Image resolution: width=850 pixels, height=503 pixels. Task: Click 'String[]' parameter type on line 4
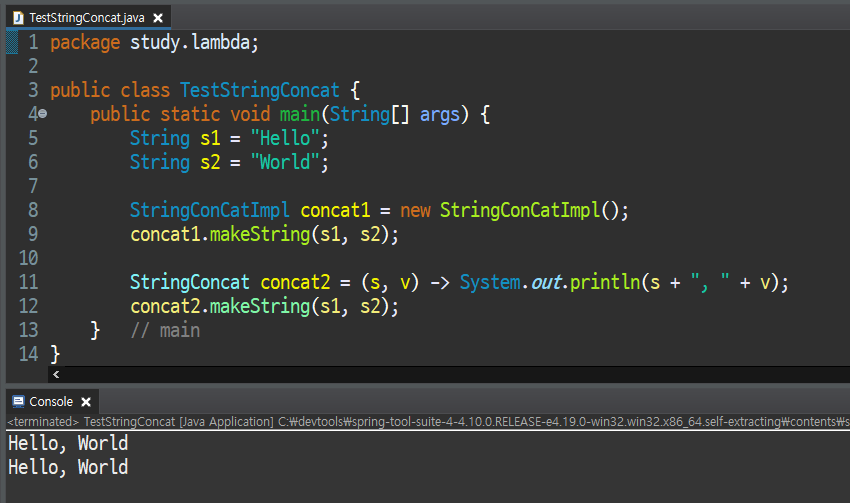click(369, 114)
